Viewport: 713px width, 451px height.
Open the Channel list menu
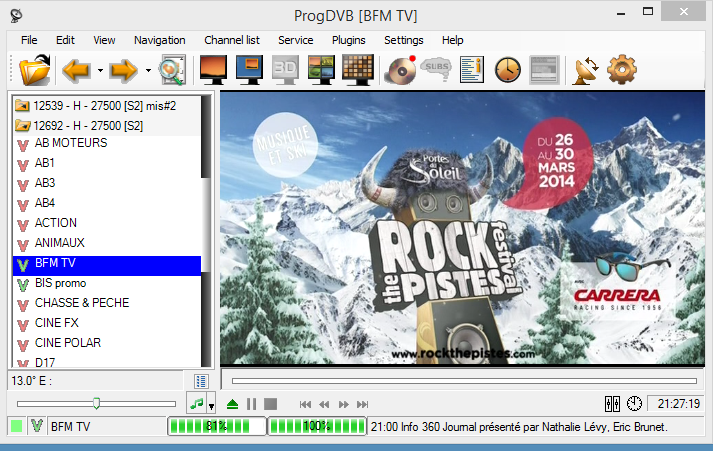[x=232, y=40]
